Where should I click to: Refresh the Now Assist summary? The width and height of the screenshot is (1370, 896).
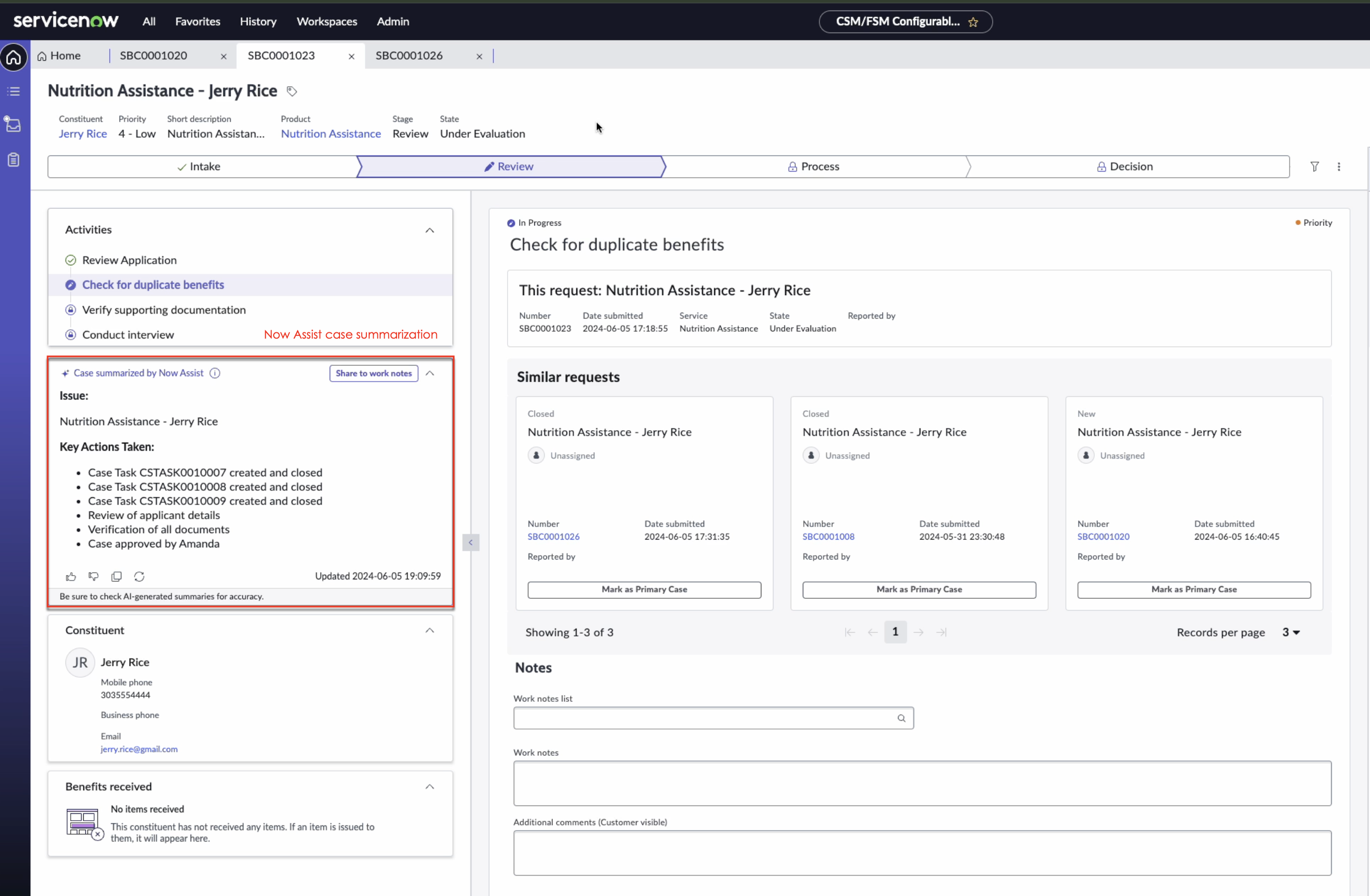pyautogui.click(x=139, y=576)
